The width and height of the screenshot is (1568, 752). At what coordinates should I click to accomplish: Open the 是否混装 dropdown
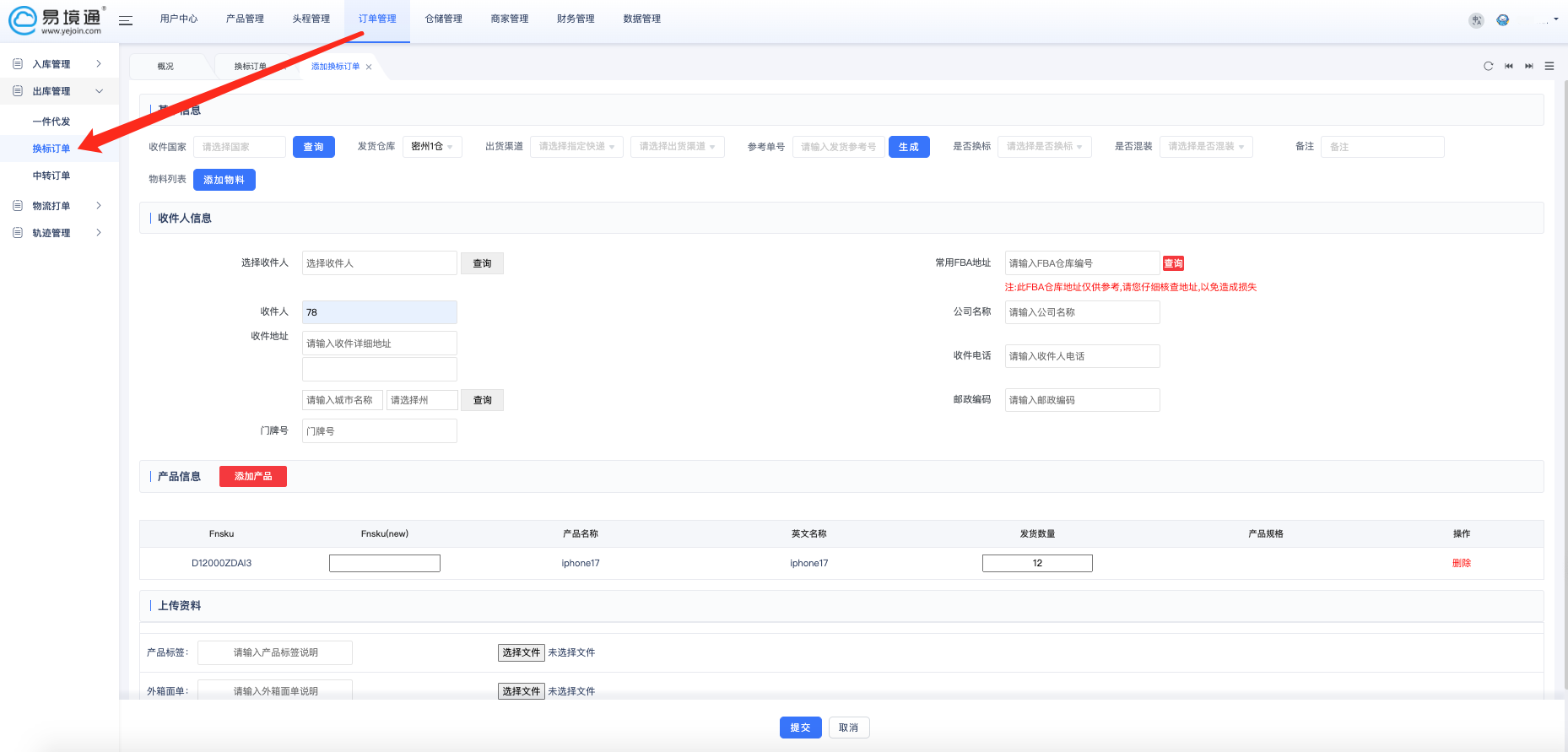pyautogui.click(x=1205, y=147)
